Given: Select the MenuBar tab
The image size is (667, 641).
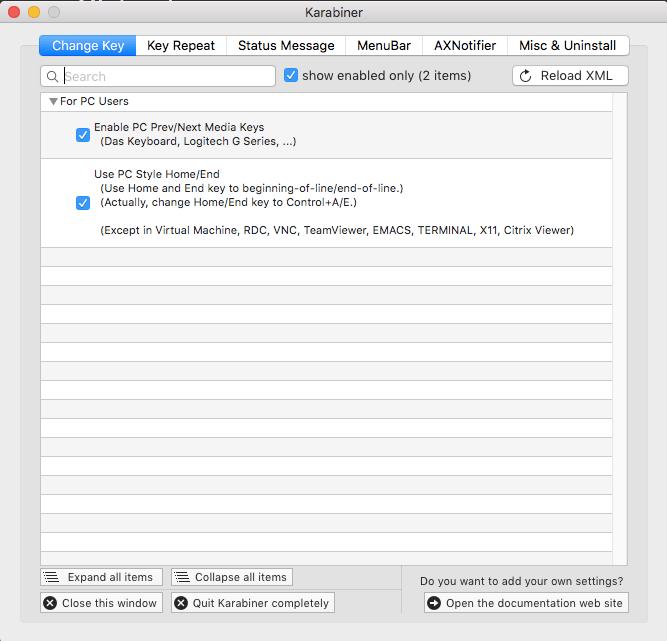Looking at the screenshot, I should point(384,46).
